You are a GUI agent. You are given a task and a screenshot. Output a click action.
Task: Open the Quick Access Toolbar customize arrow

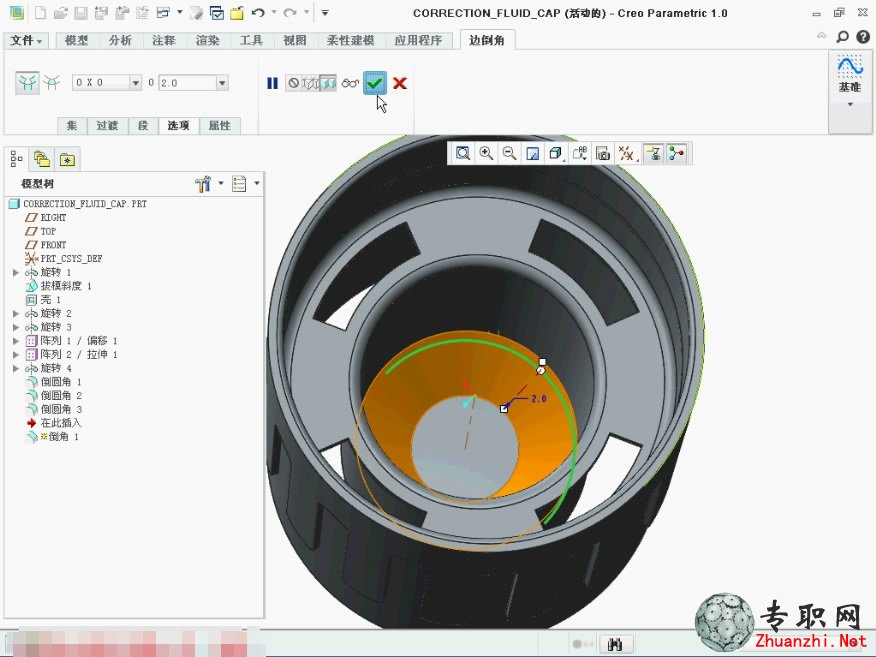(x=325, y=12)
